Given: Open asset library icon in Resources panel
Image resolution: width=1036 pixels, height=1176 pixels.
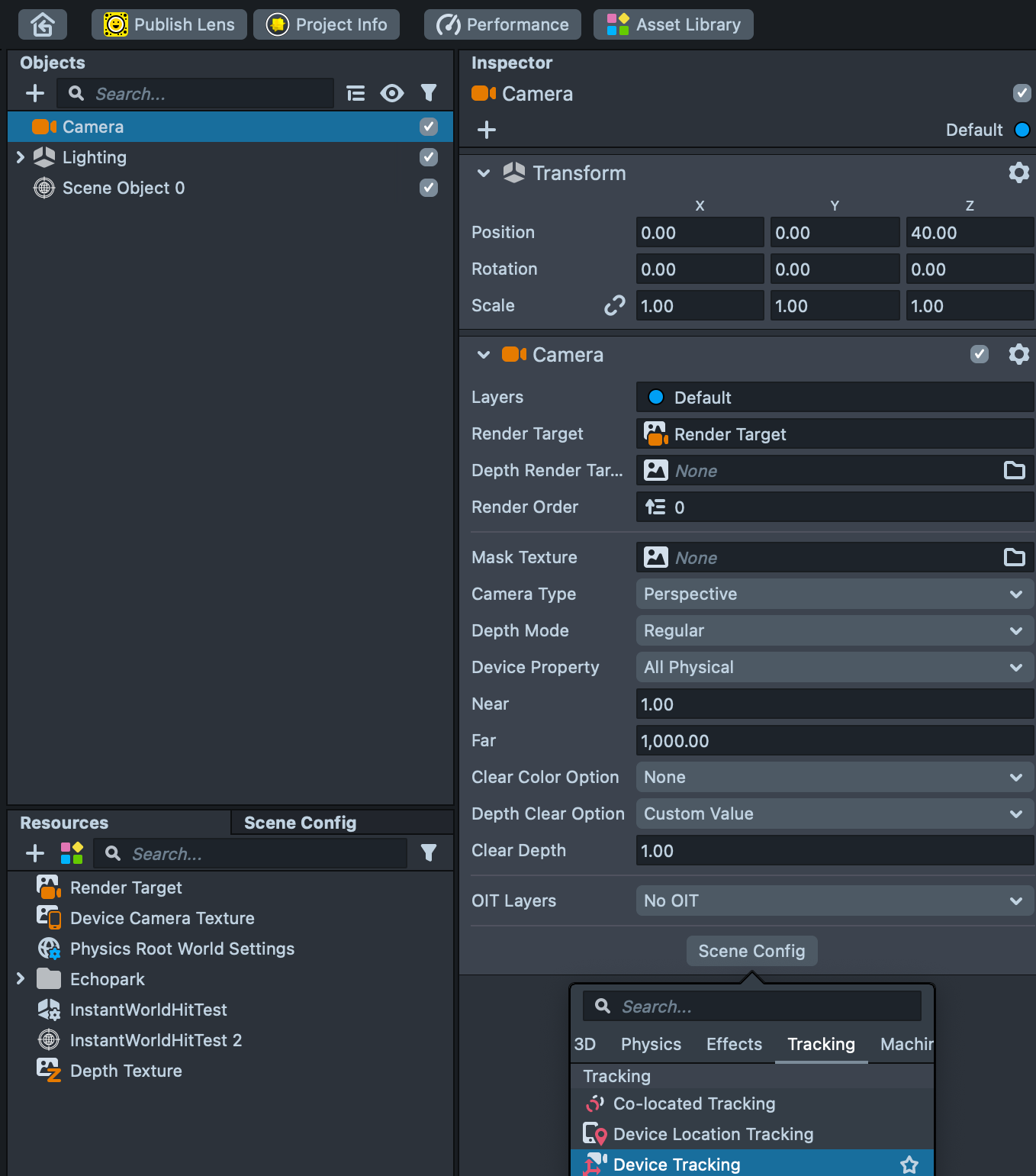Looking at the screenshot, I should [x=72, y=853].
